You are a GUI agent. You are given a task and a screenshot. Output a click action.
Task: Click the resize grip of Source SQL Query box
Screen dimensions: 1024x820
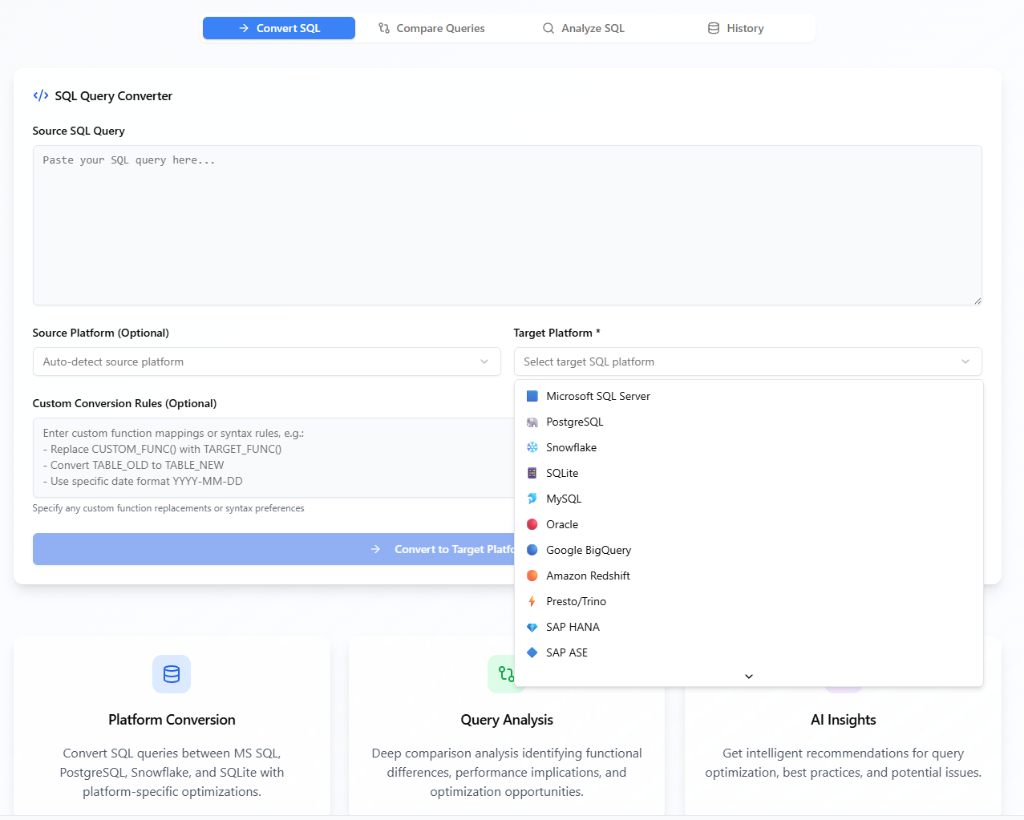tap(977, 300)
